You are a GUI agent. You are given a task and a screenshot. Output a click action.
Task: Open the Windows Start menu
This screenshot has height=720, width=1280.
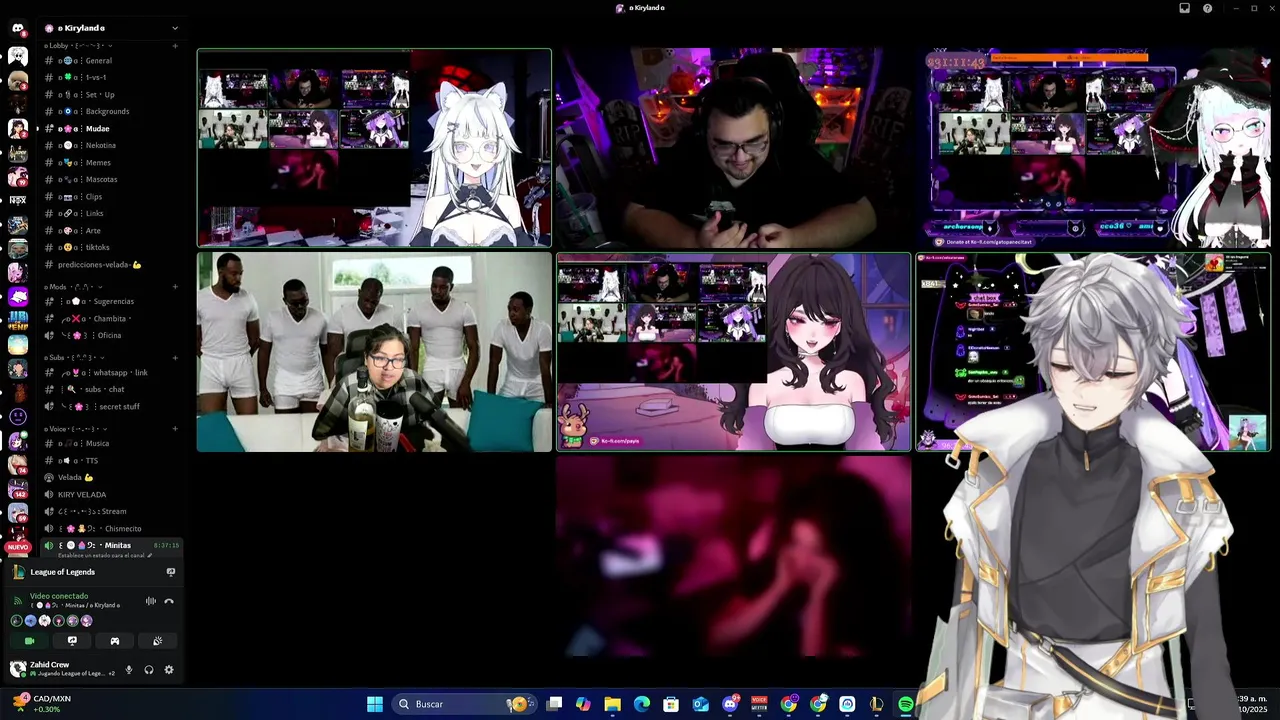[x=375, y=704]
